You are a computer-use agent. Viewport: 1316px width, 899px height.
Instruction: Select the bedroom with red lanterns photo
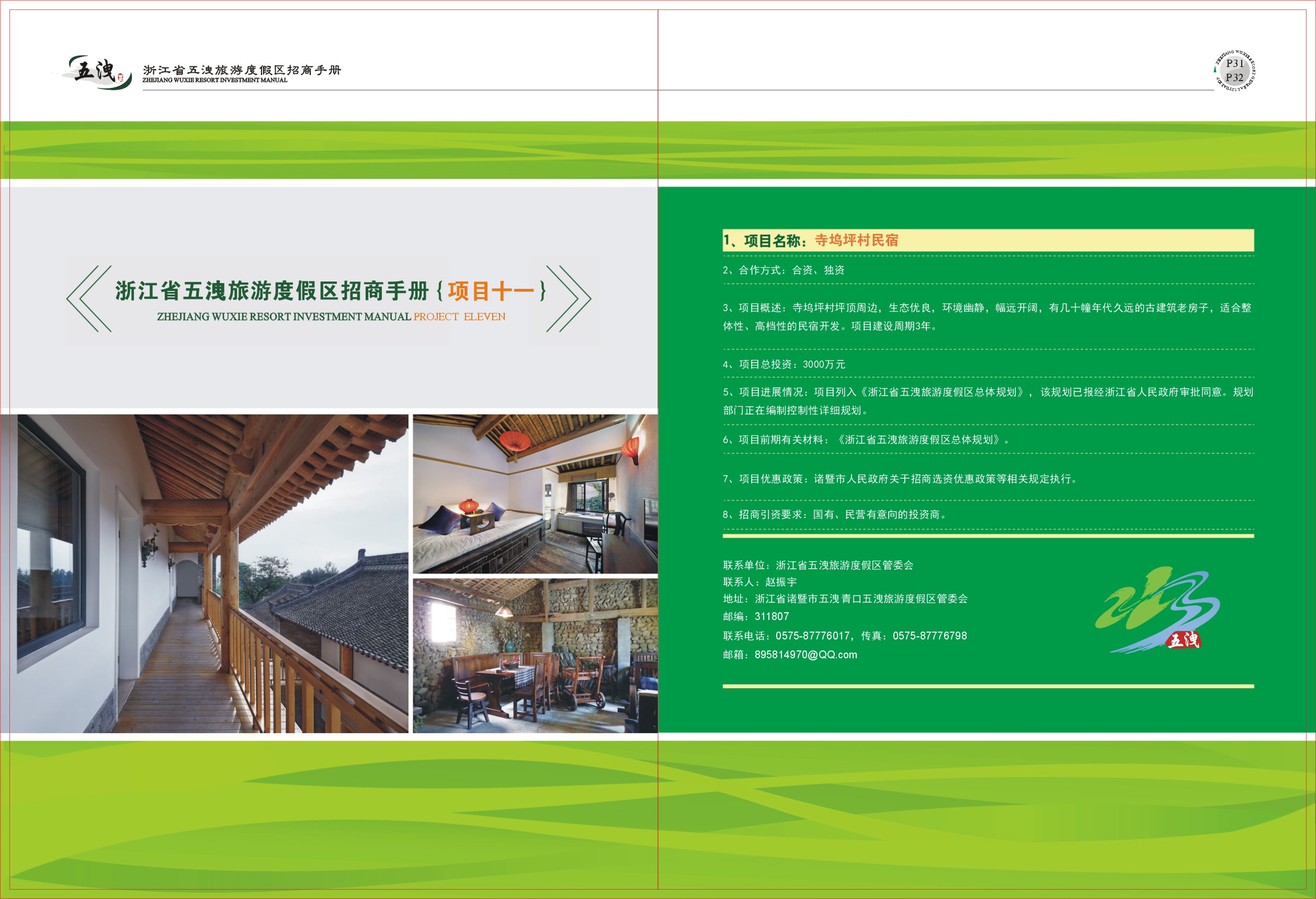[x=535, y=493]
